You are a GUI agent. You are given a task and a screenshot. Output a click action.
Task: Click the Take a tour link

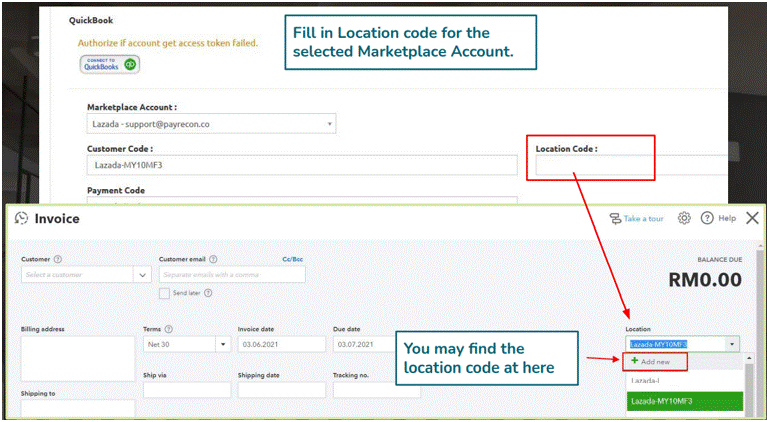[643, 219]
